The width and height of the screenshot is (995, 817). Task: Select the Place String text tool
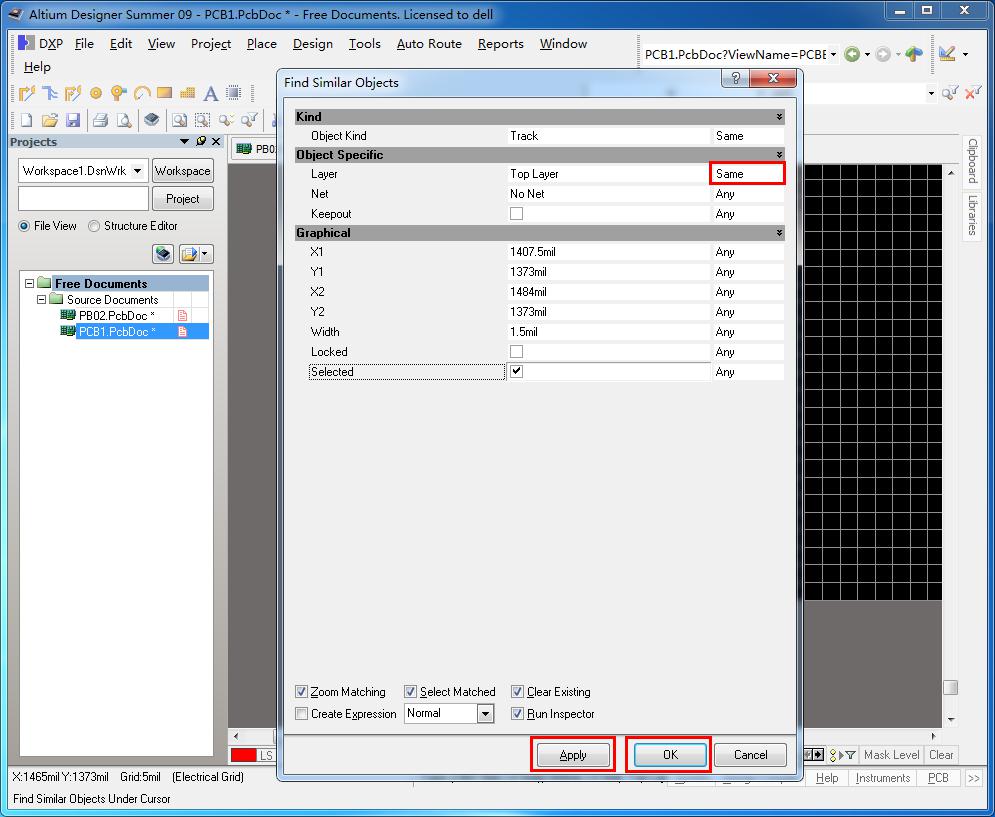[x=211, y=93]
